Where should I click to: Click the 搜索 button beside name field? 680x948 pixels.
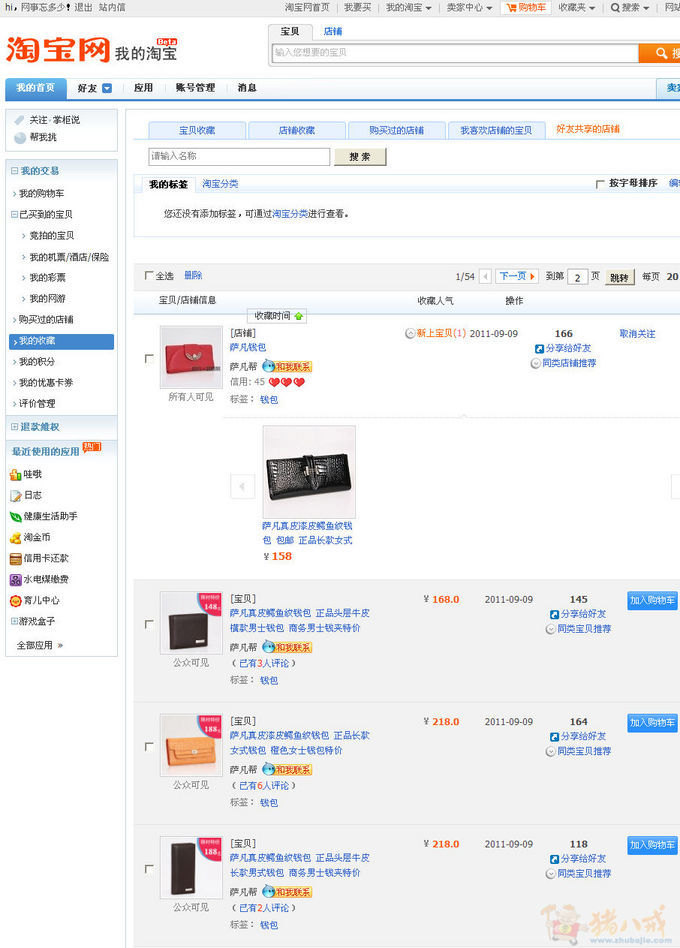pos(360,157)
